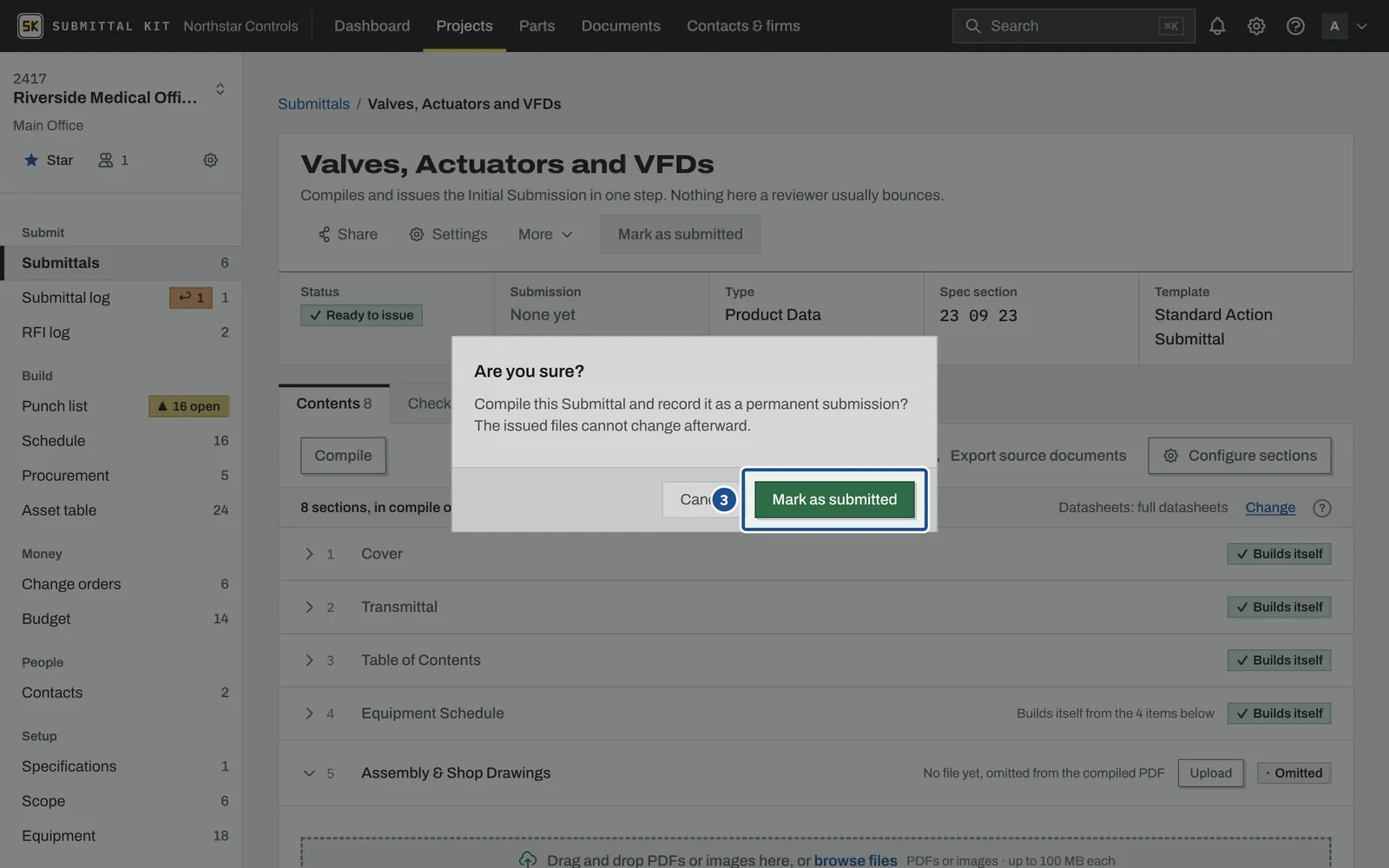Image resolution: width=1389 pixels, height=868 pixels.
Task: Click Upload for Assembly & Shop Drawings
Action: click(x=1210, y=773)
